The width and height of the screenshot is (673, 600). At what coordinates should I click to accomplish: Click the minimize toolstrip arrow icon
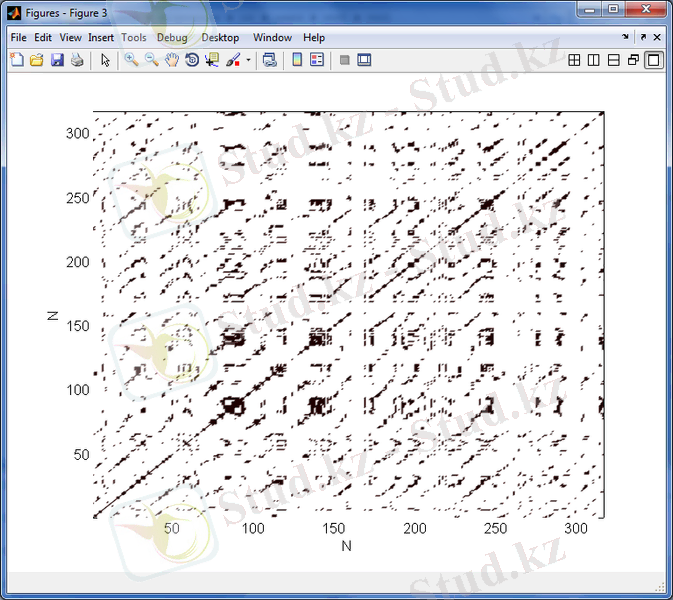[625, 37]
